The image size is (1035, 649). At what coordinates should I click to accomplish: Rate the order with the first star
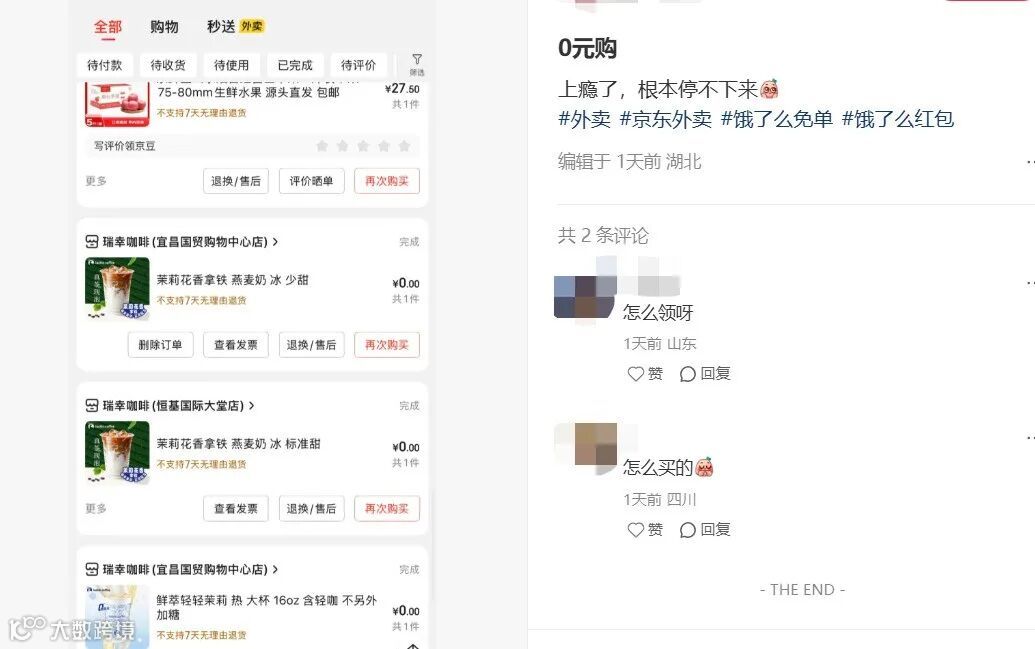[322, 146]
